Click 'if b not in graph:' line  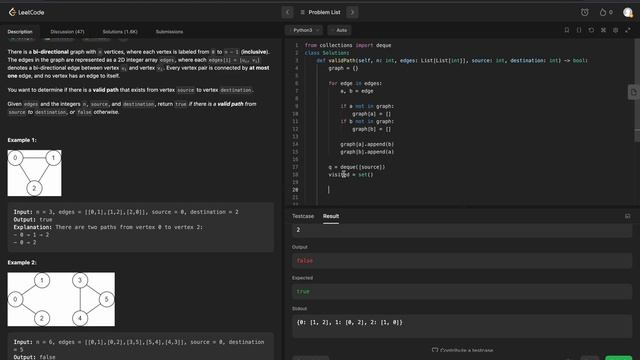click(367, 121)
